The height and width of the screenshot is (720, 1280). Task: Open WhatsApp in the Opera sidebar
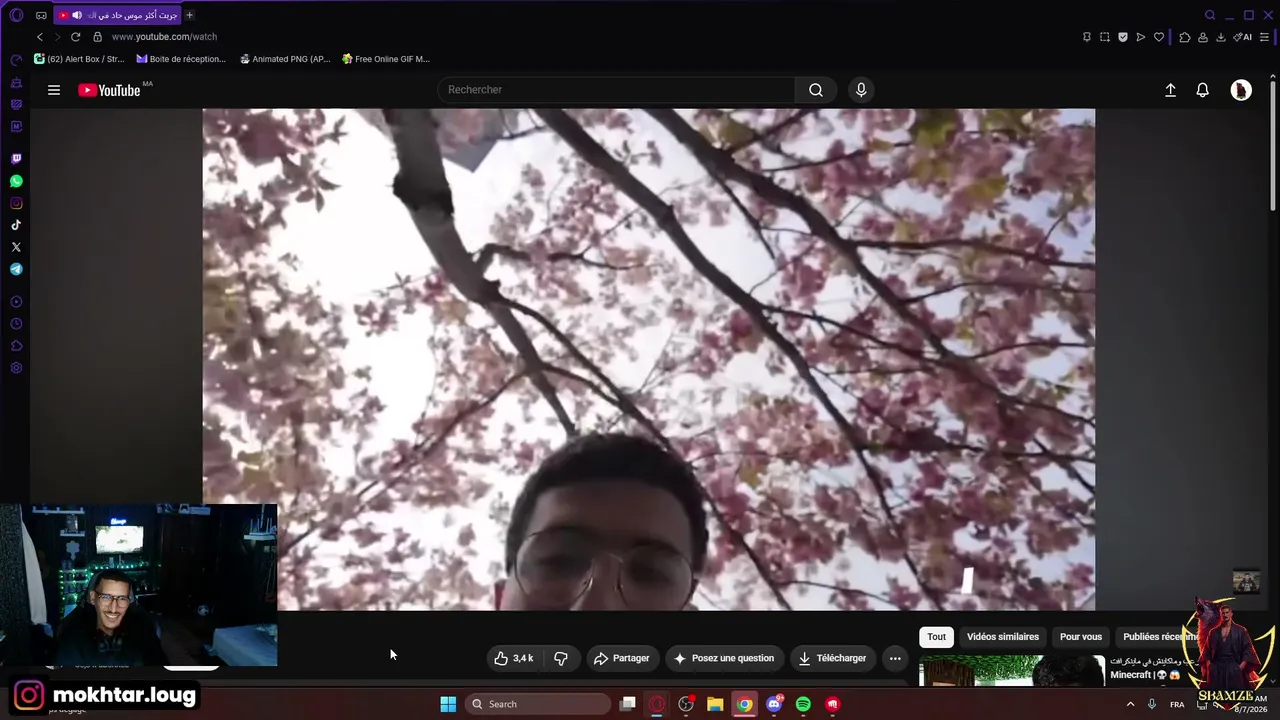[x=16, y=181]
